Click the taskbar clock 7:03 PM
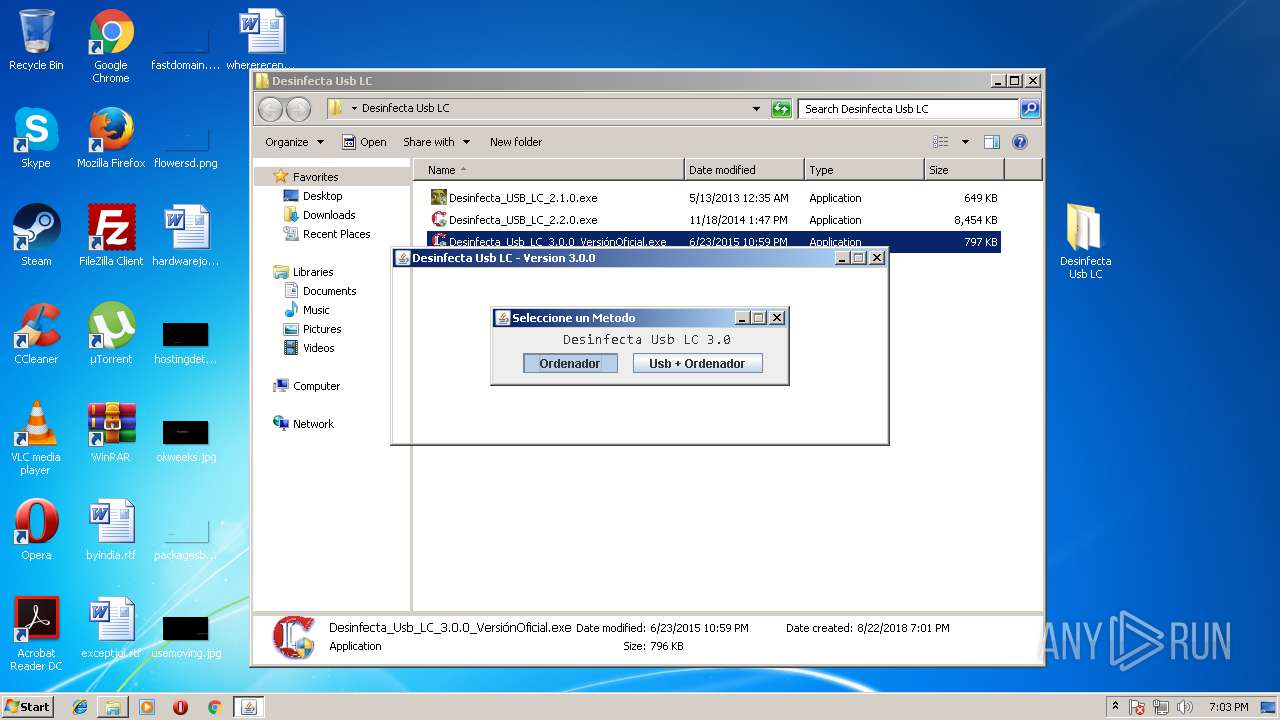 [x=1228, y=707]
